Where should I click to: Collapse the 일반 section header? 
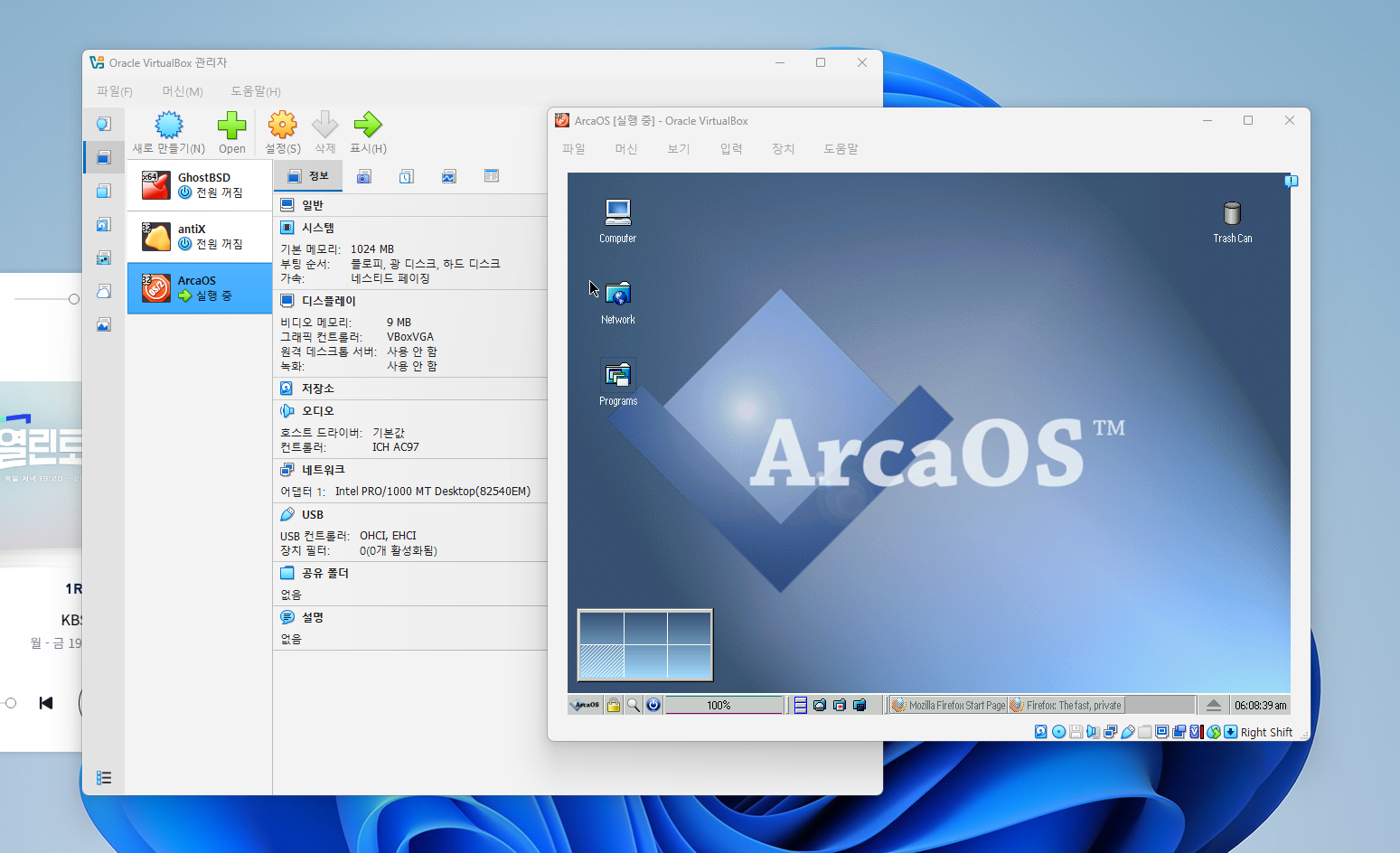[410, 205]
